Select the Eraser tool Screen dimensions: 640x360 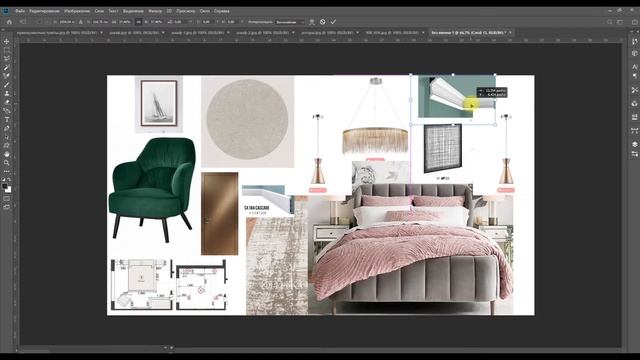coord(7,102)
